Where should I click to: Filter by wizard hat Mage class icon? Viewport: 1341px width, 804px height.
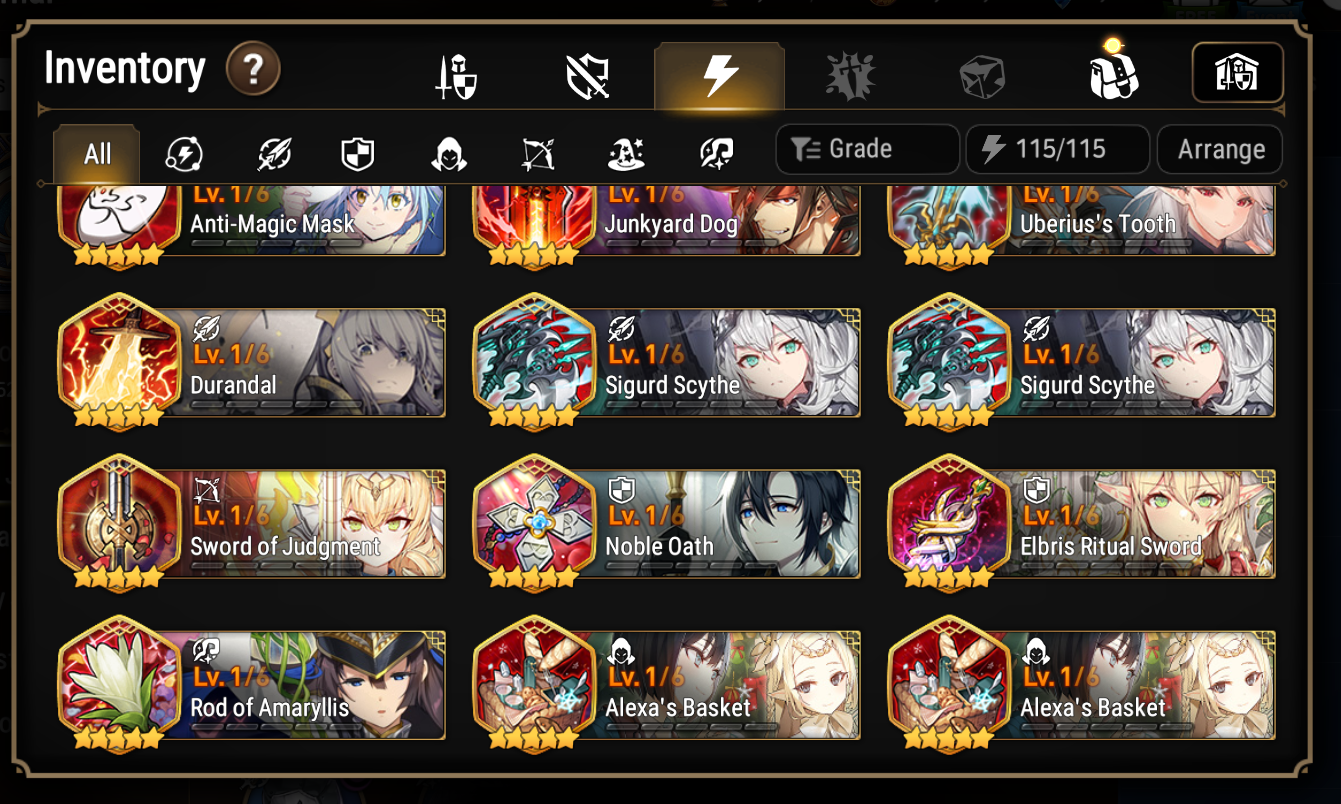pos(627,154)
